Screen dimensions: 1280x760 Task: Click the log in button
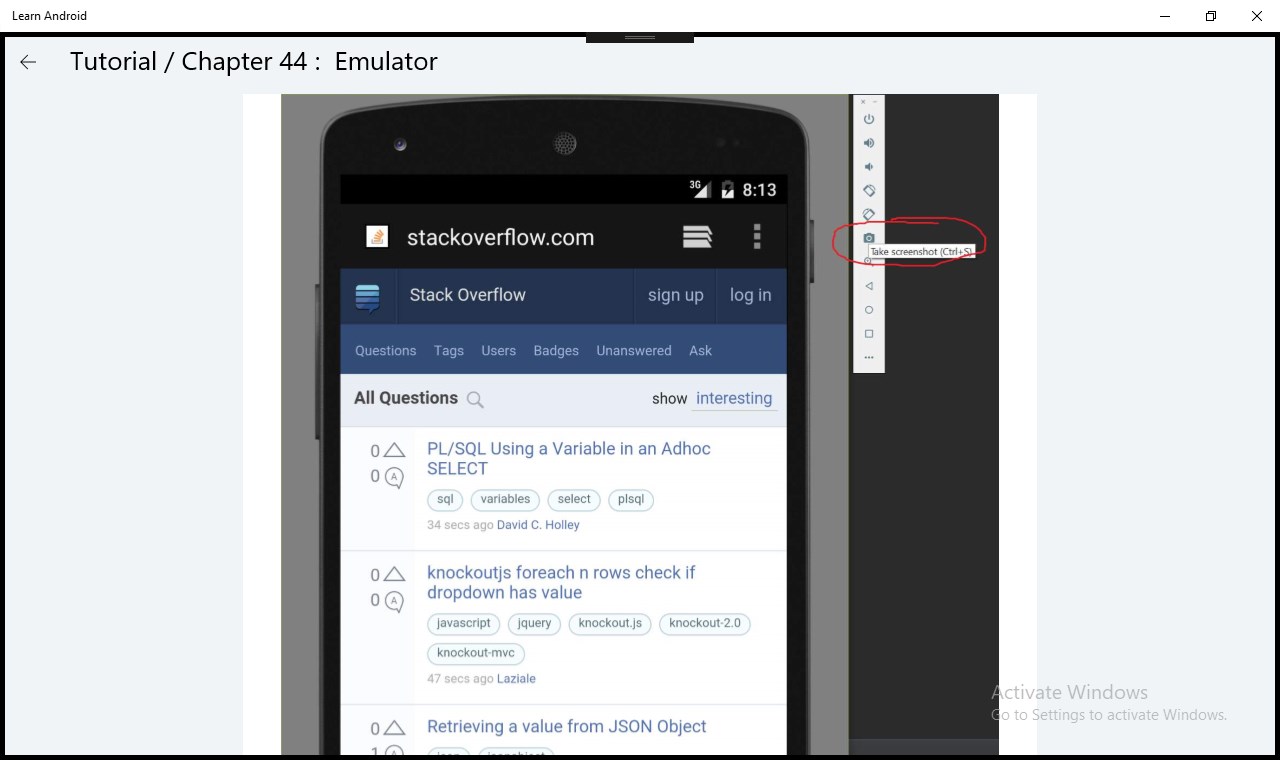tap(750, 295)
